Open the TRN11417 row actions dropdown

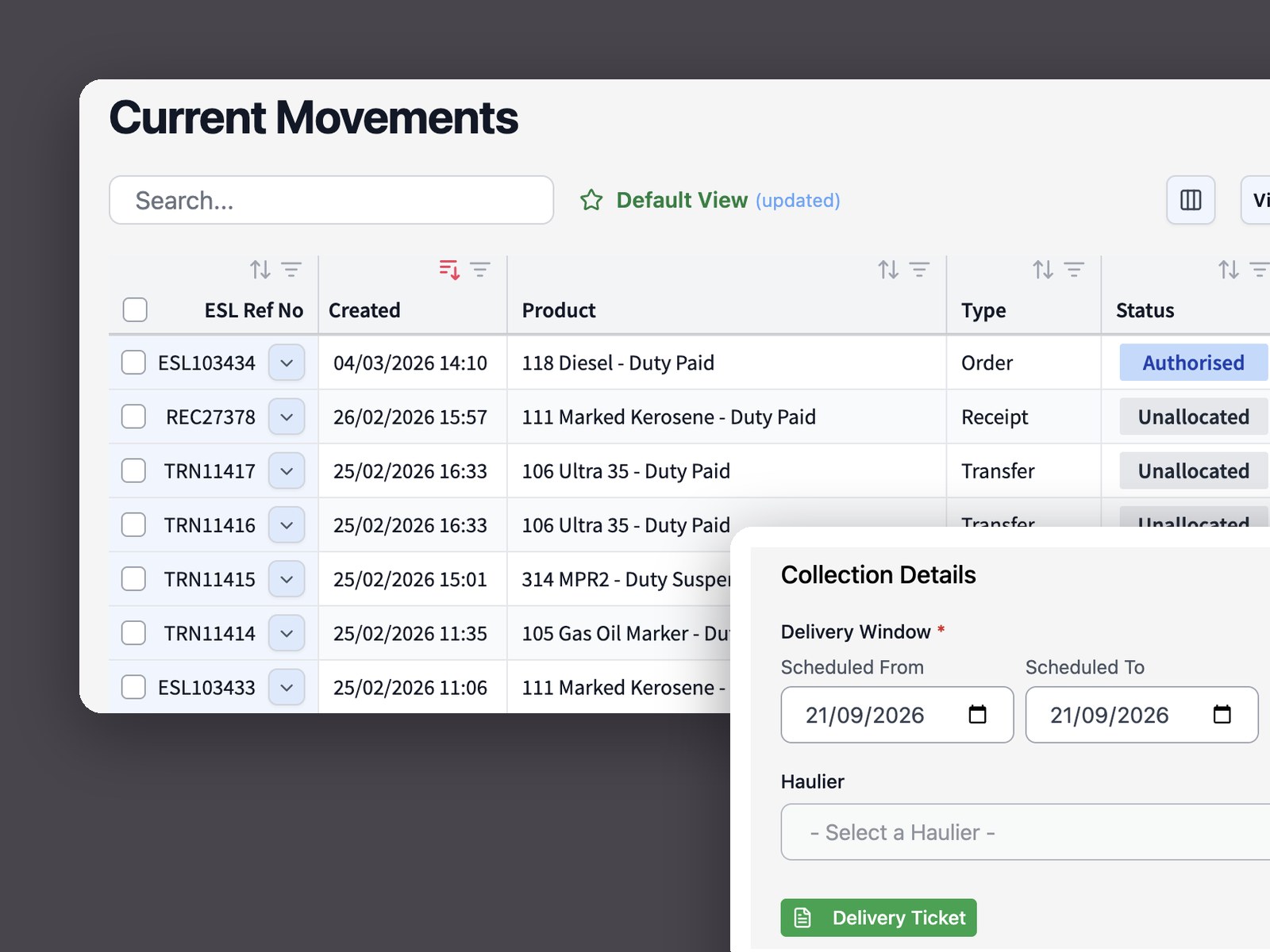pyautogui.click(x=287, y=470)
